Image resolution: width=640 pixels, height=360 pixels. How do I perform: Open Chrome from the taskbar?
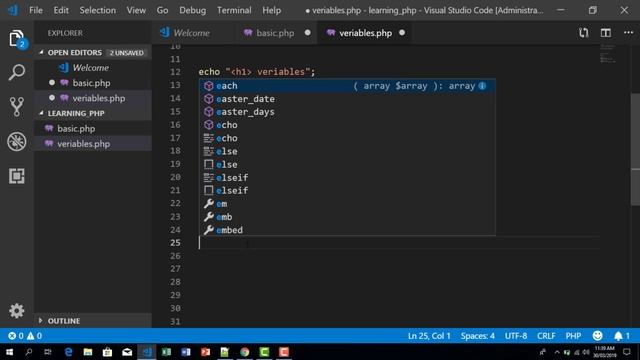click(244, 352)
